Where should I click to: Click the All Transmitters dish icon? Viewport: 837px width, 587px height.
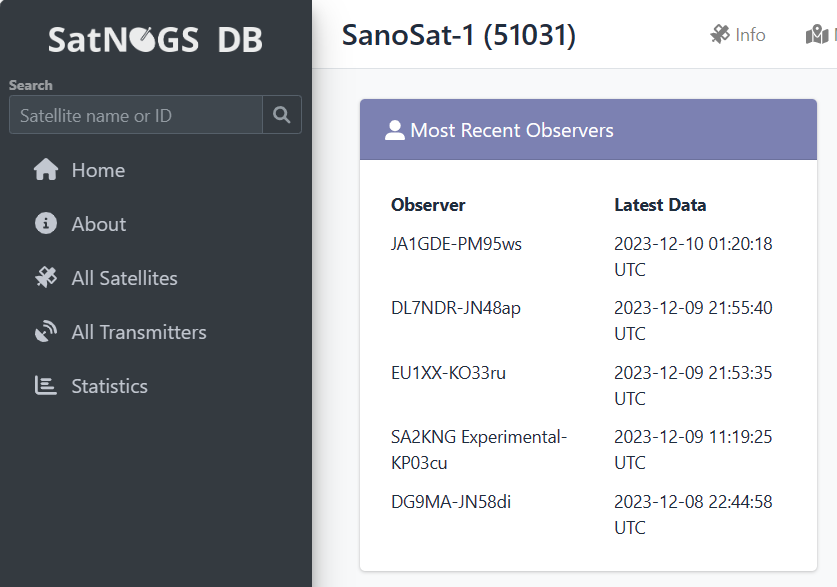point(46,331)
